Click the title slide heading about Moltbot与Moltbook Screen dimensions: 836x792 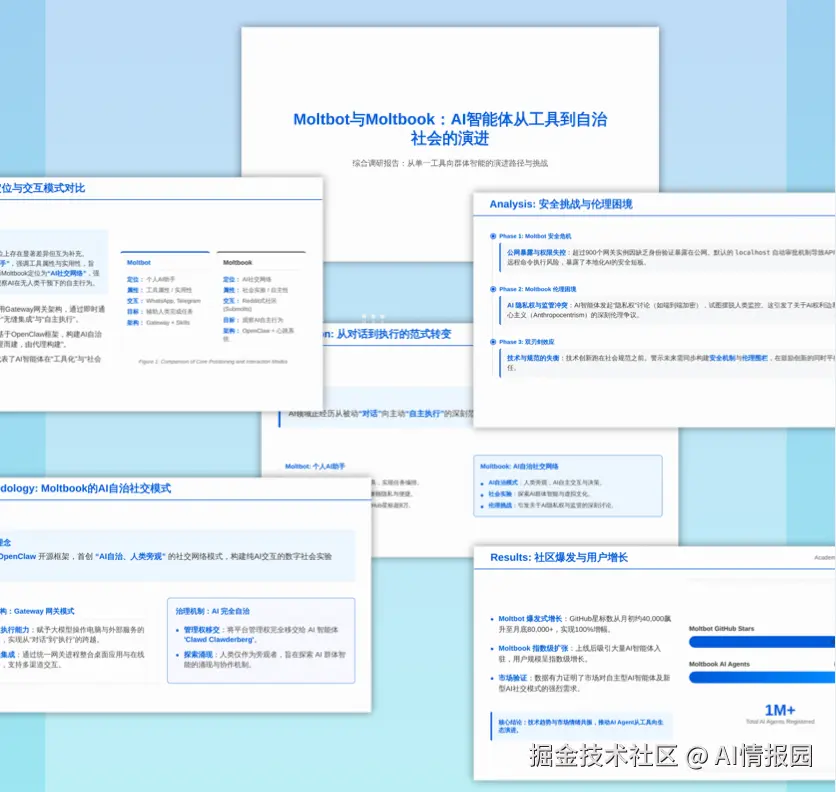[x=450, y=129]
